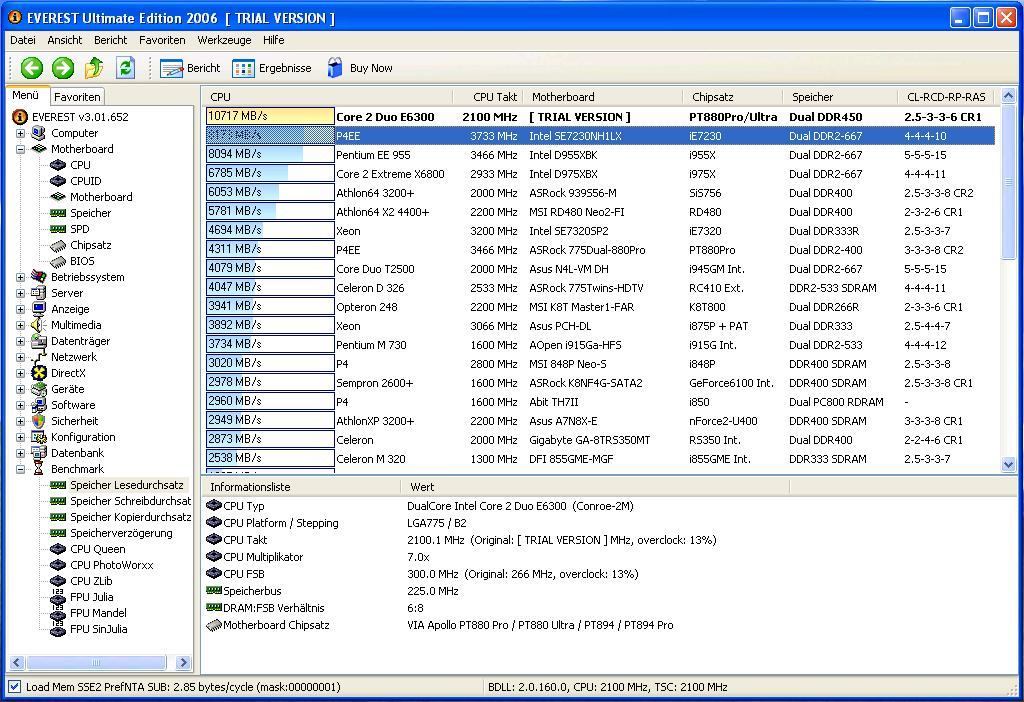Toggle the checkbox in the status bar
Image resolution: width=1024 pixels, height=702 pixels.
click(x=14, y=687)
